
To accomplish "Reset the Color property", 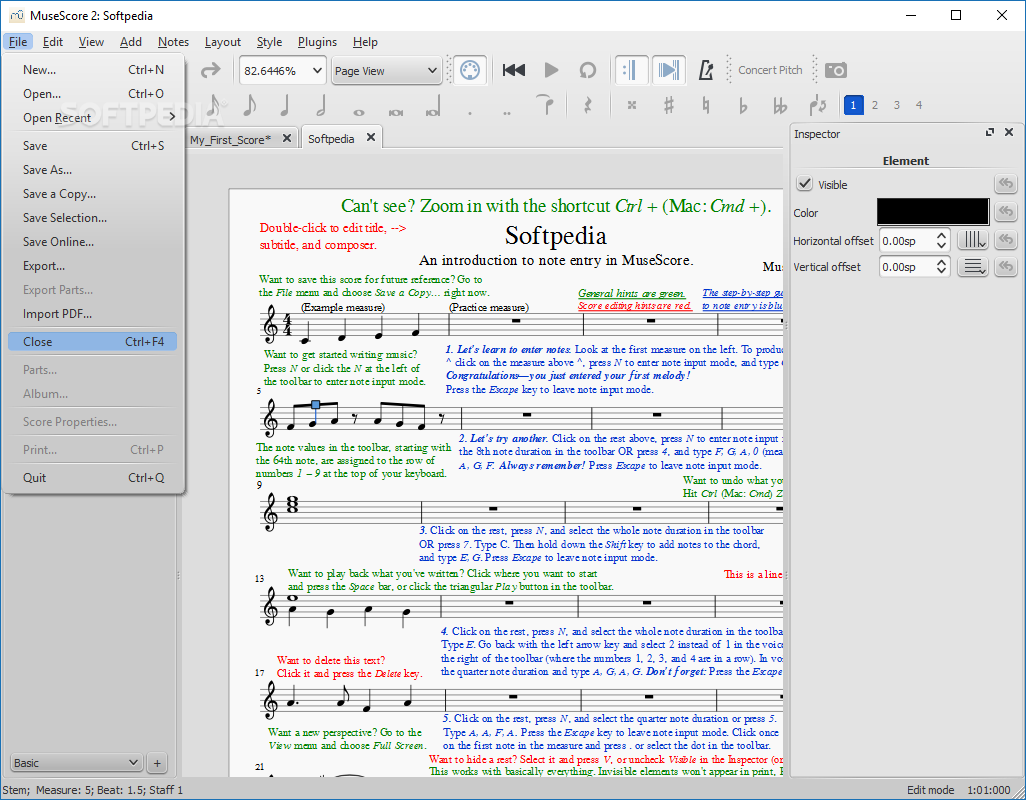I will [1006, 212].
